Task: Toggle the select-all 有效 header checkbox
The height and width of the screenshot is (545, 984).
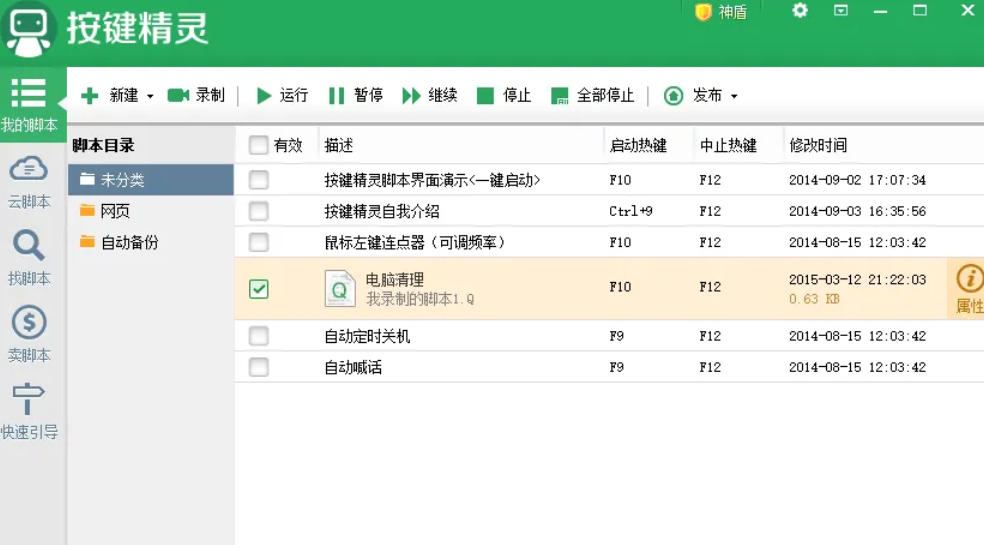Action: tap(259, 145)
